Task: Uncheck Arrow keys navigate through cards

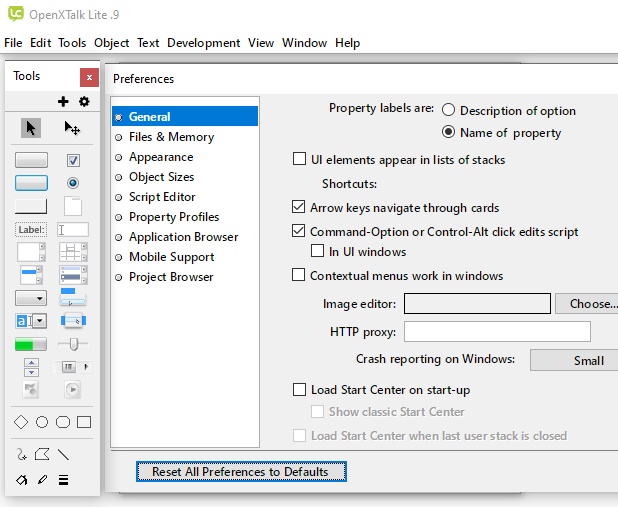Action: pos(298,207)
